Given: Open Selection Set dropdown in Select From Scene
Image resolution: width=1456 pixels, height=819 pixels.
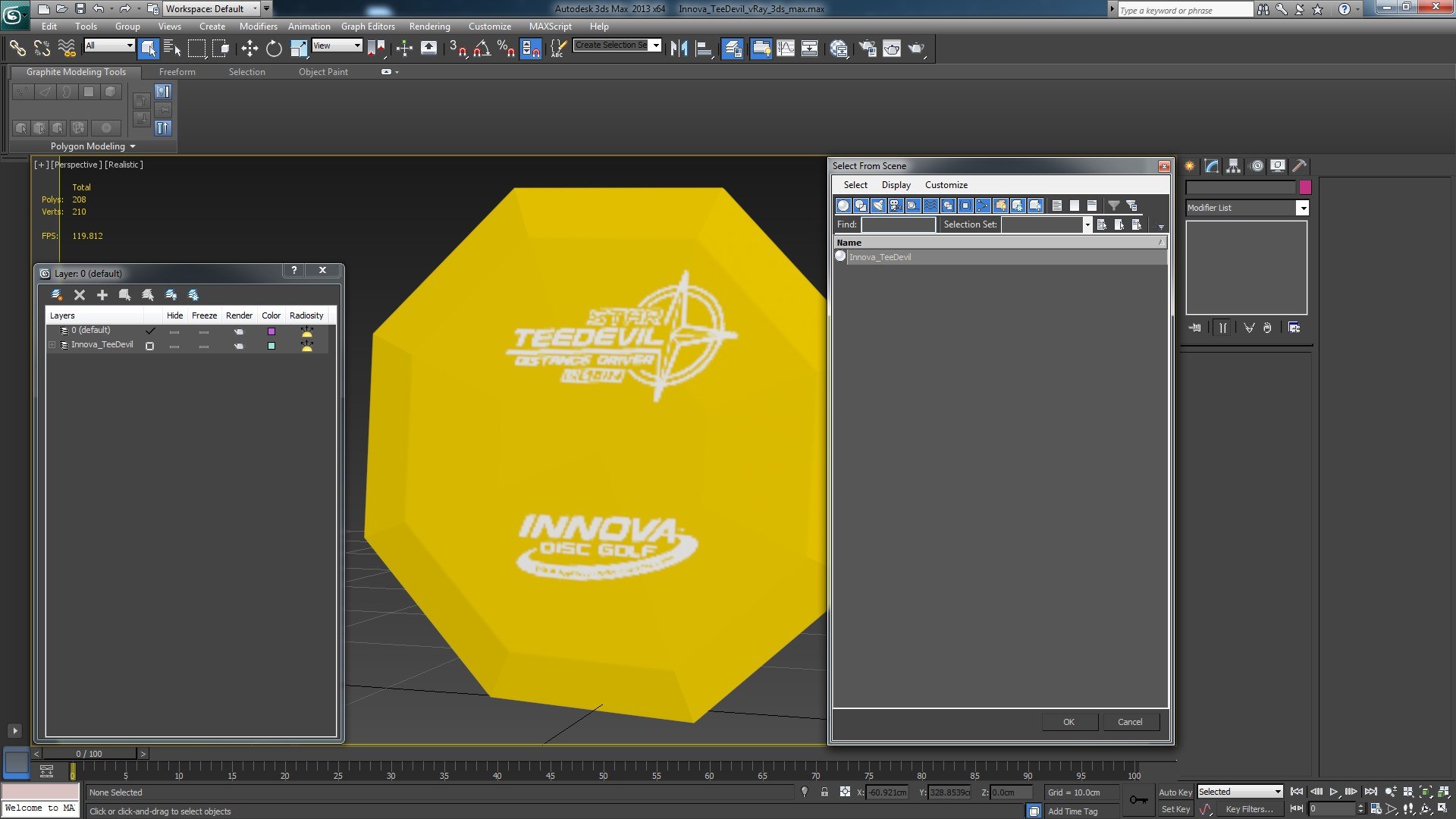Looking at the screenshot, I should pos(1087,224).
